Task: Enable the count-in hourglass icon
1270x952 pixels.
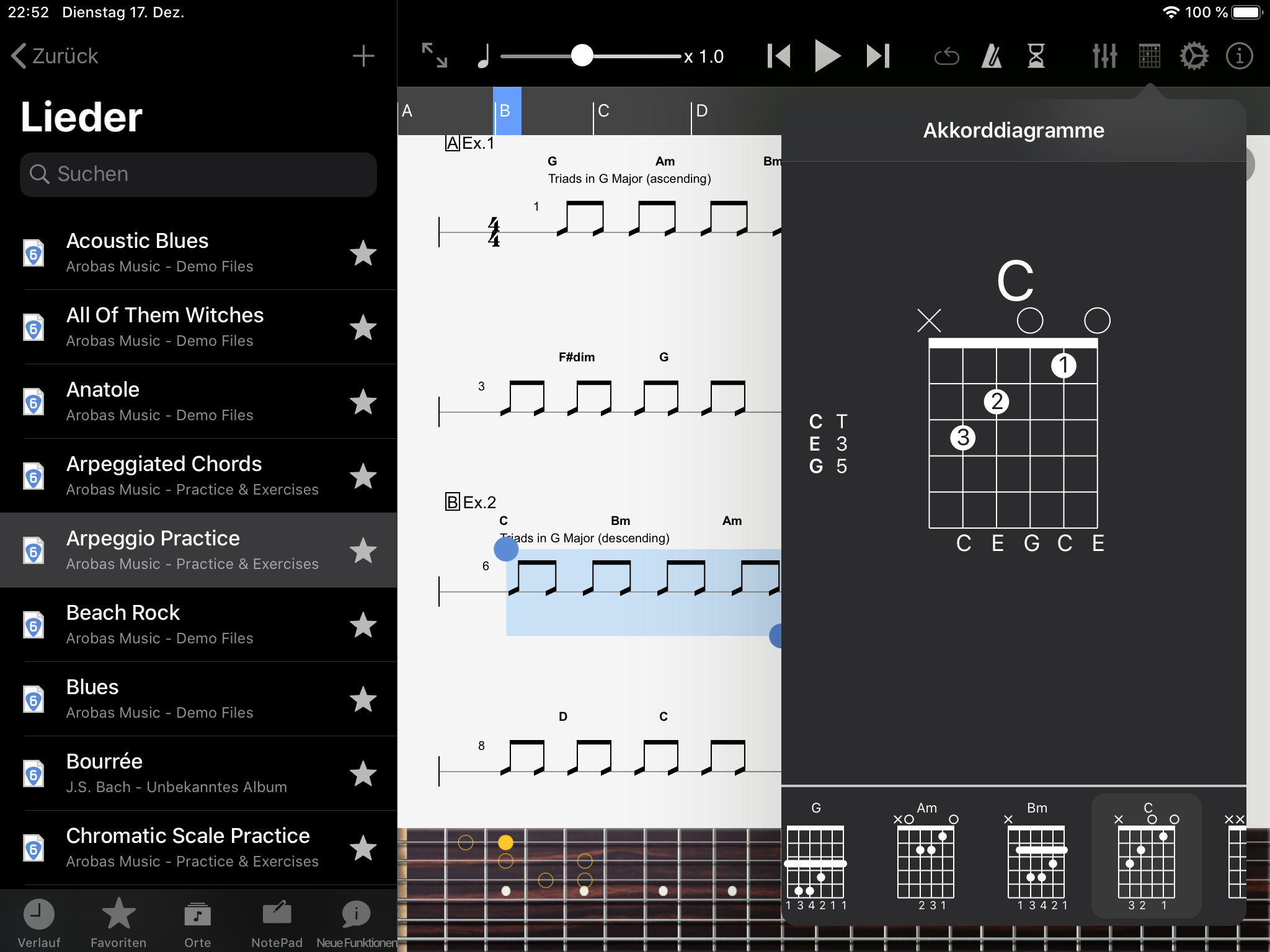Action: tap(1036, 56)
